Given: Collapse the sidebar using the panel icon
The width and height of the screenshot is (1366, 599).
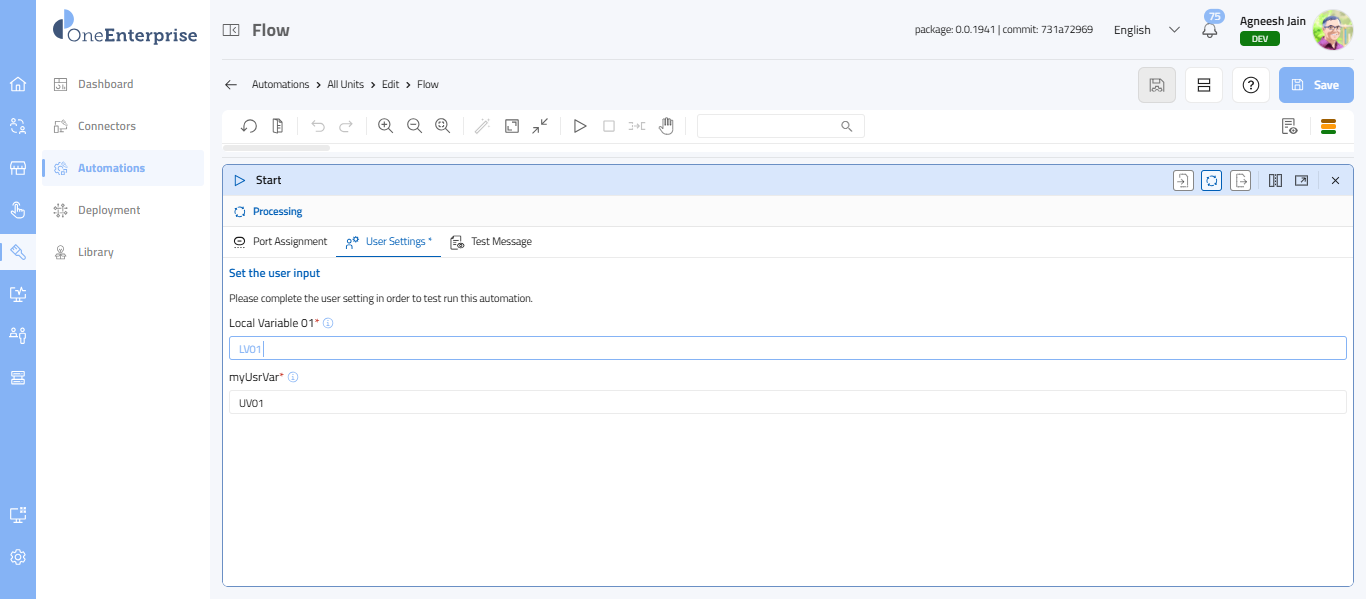Looking at the screenshot, I should [x=231, y=31].
